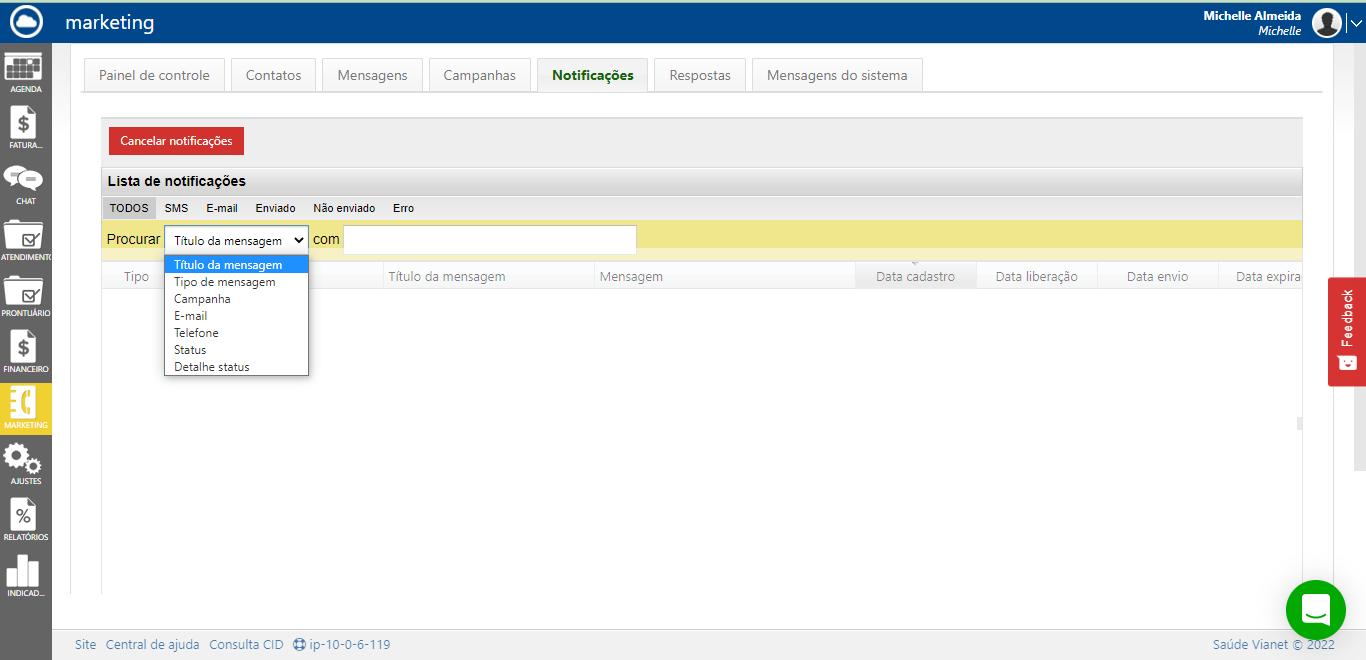This screenshot has width=1366, height=660.
Task: Open the Faturamento sidebar module
Action: pos(25,128)
